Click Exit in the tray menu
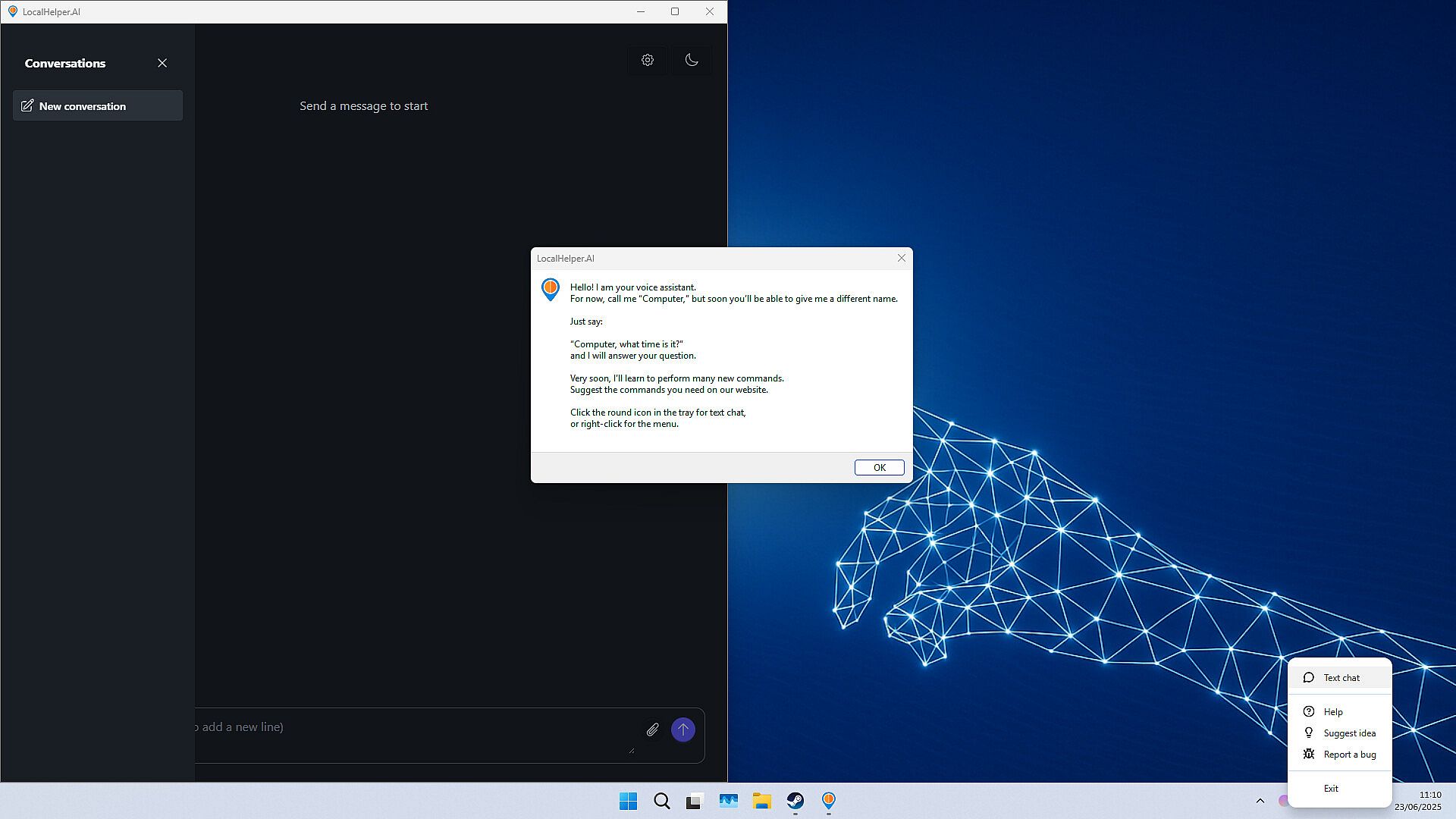 tap(1331, 788)
